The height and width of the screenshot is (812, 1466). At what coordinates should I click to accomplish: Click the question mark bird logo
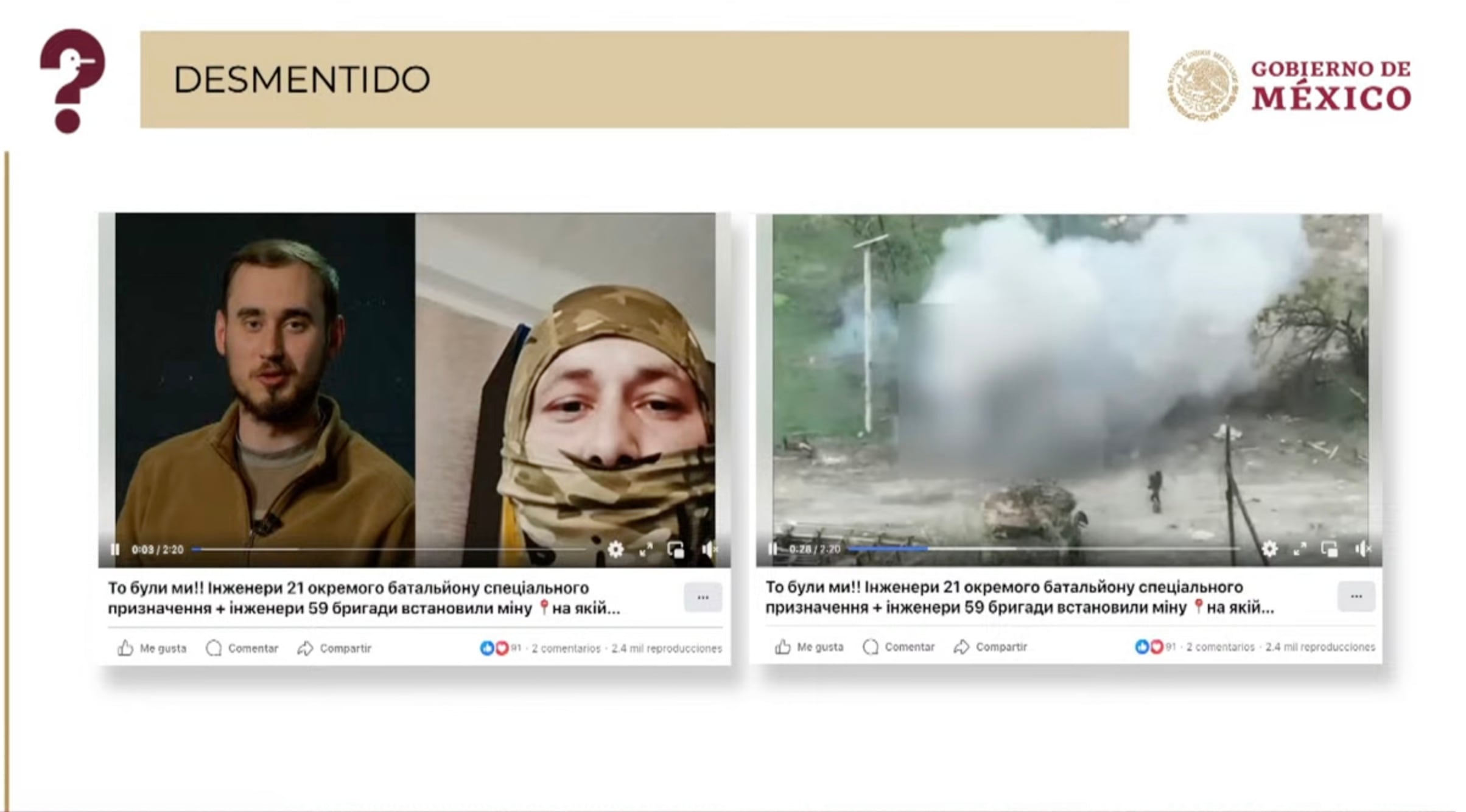click(x=72, y=80)
